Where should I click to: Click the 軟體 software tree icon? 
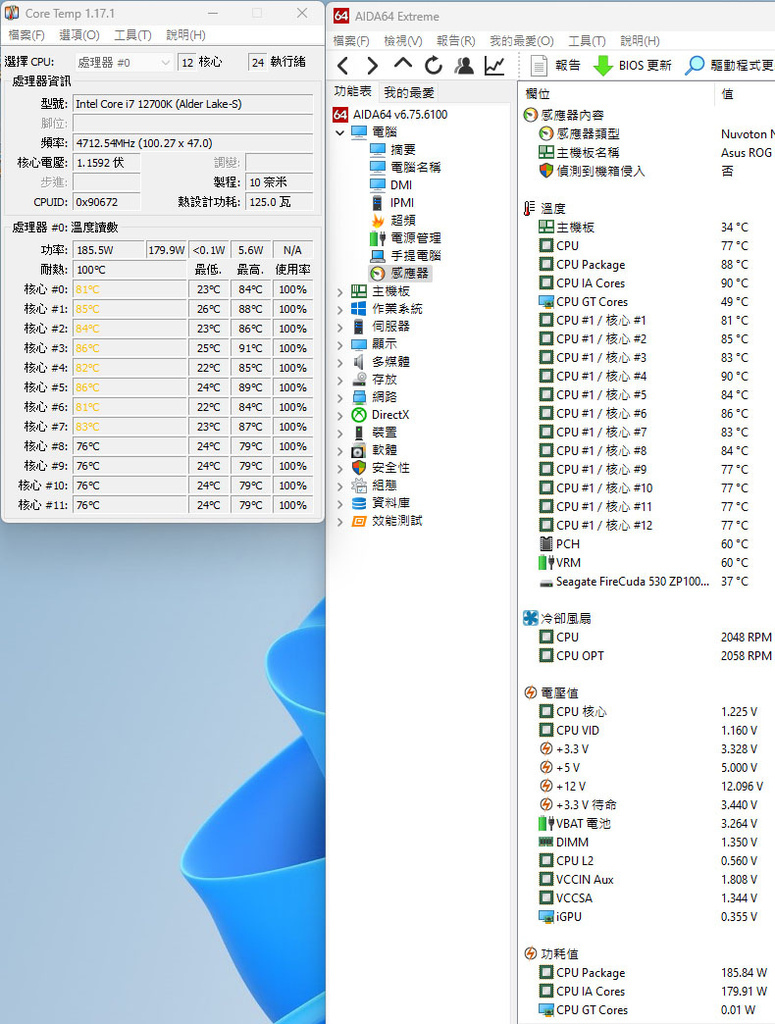click(x=359, y=450)
